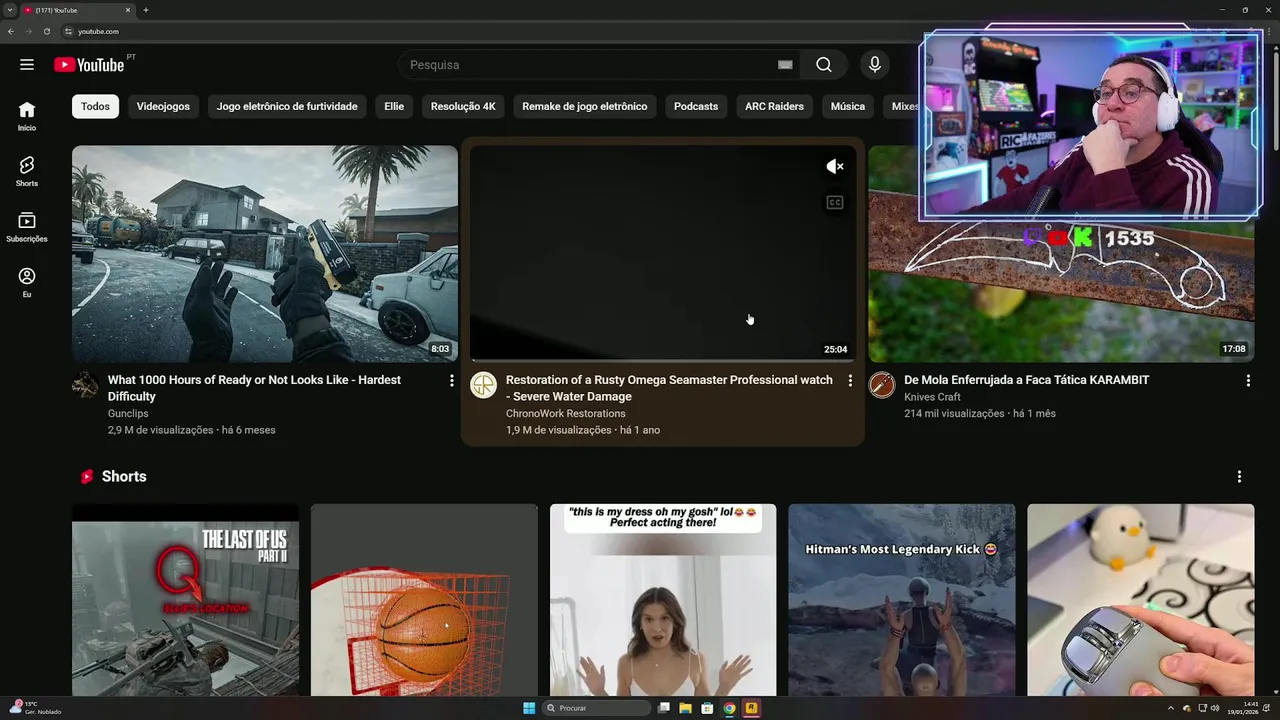1280x720 pixels.
Task: Open the Last of Us Part II short
Action: [185, 600]
